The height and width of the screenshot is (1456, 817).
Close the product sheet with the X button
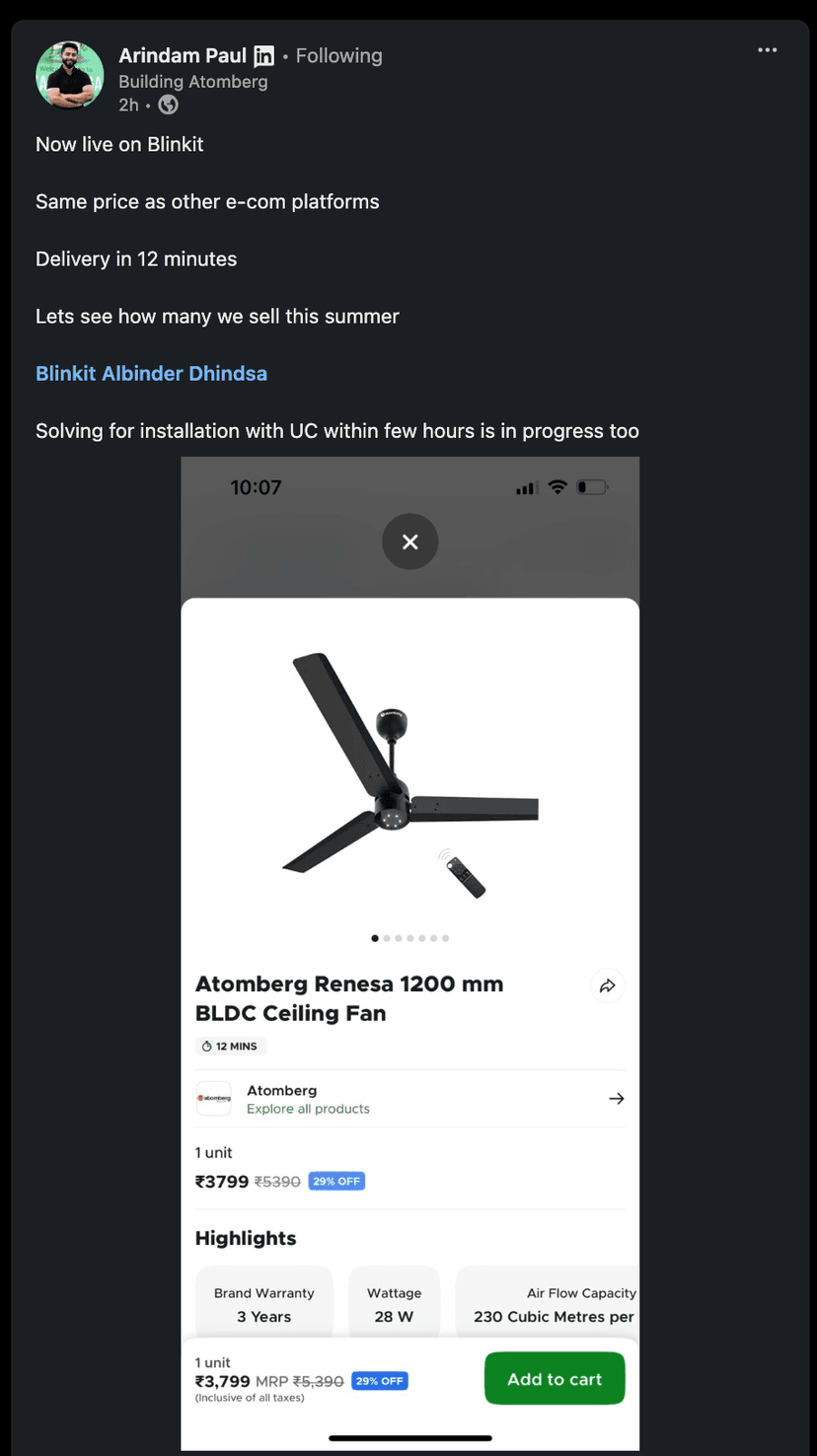(409, 542)
